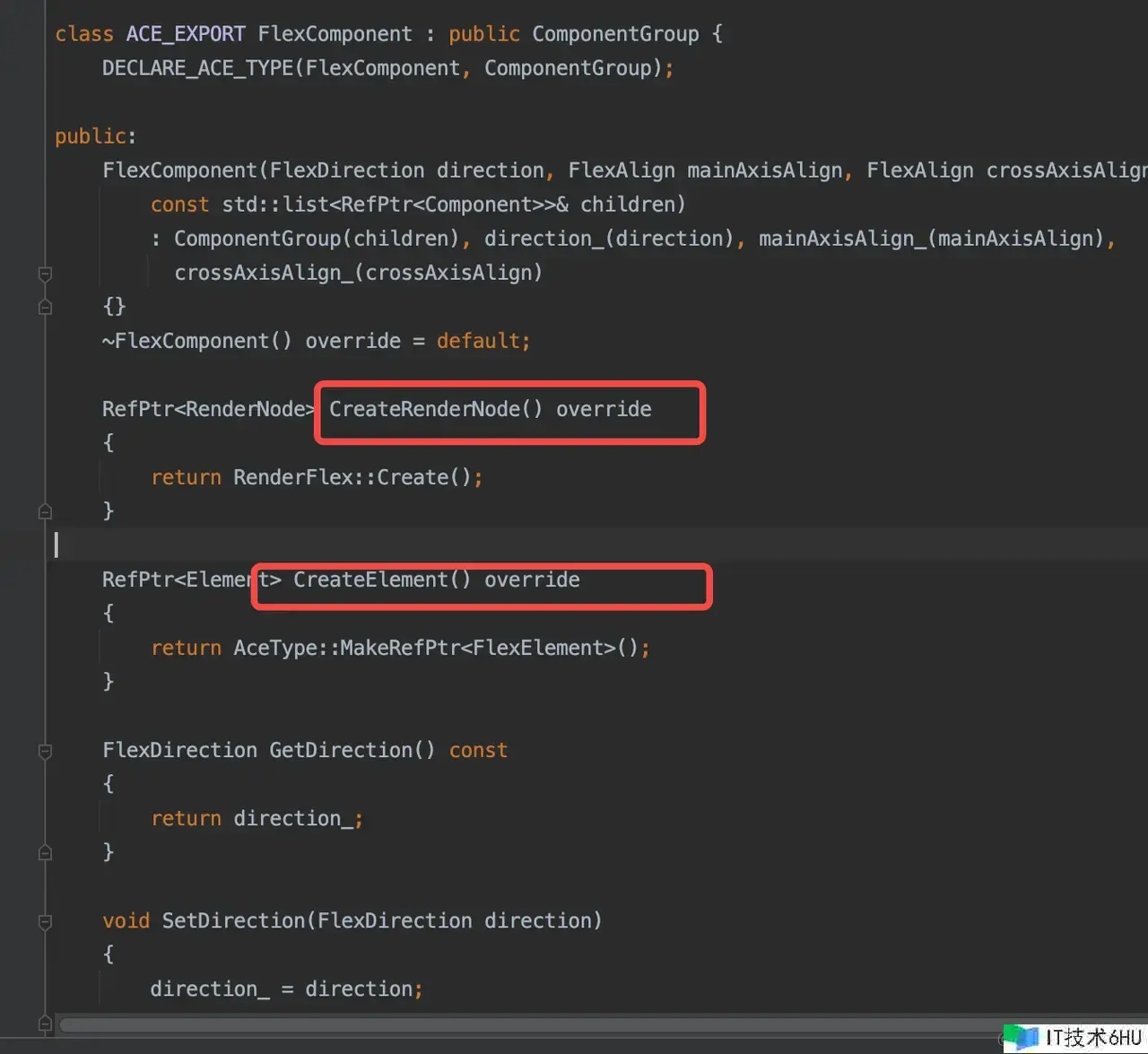Click on RenderFlex::Create() call
This screenshot has width=1148, height=1054.
(357, 477)
